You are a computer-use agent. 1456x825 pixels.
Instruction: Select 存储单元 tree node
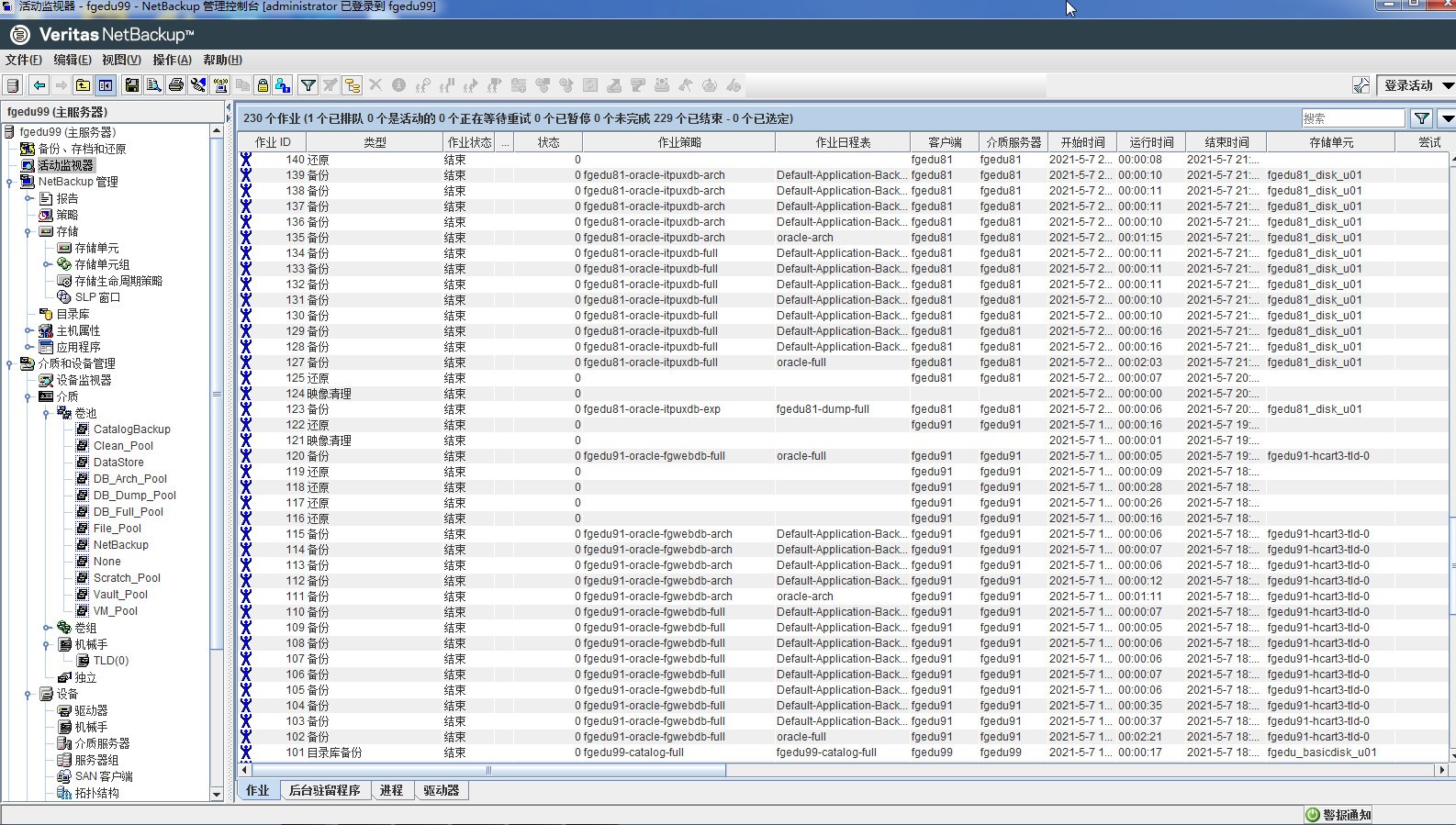(x=96, y=248)
